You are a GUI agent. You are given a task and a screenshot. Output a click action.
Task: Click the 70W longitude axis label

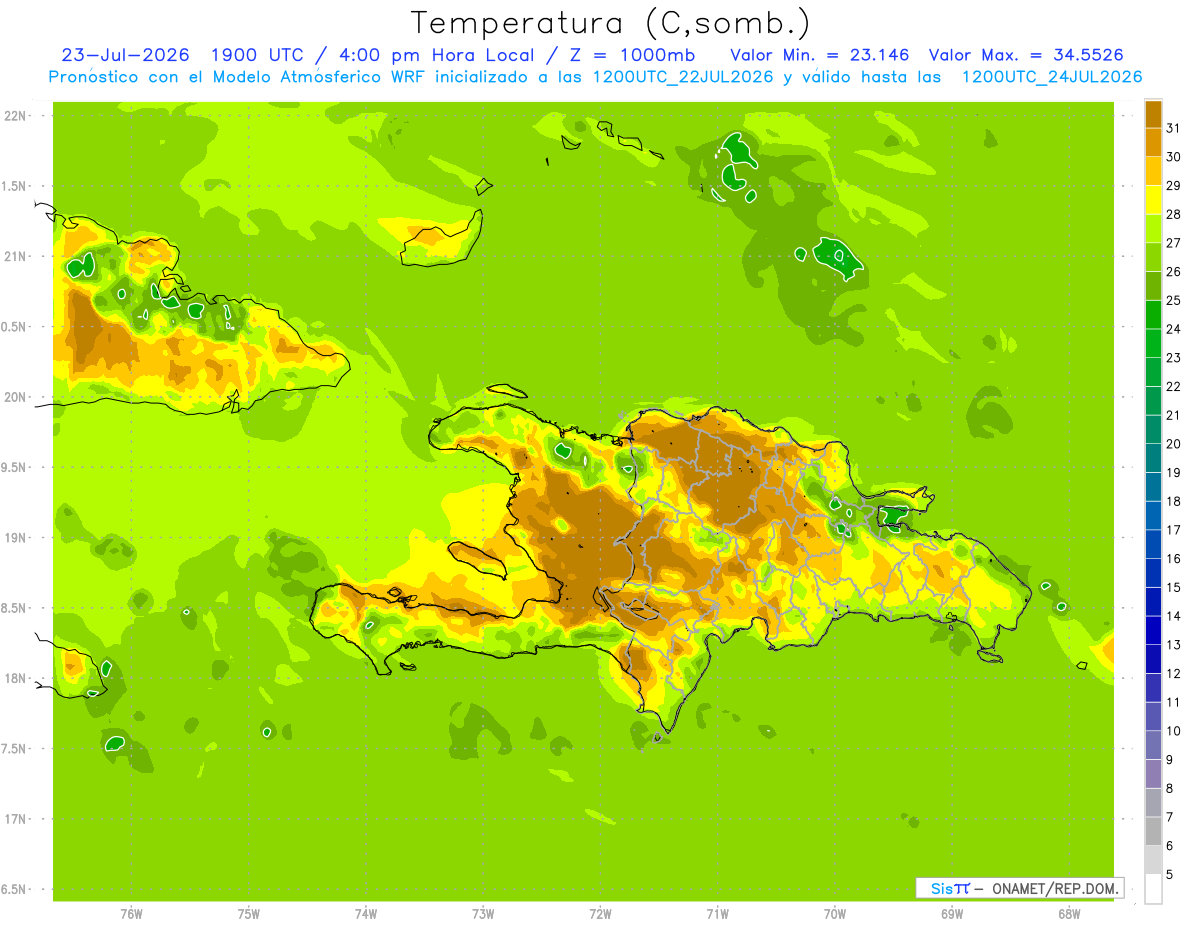(x=835, y=914)
